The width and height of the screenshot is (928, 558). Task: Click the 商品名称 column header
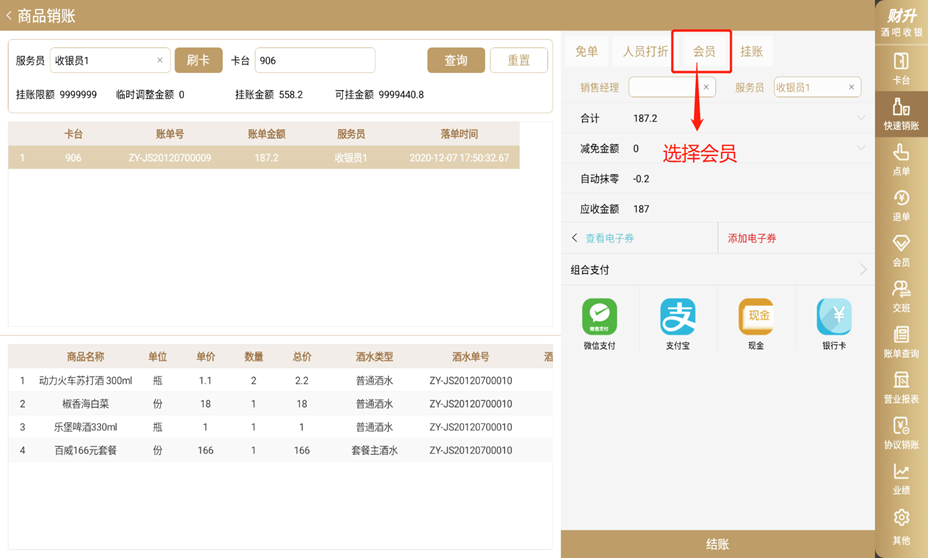(x=85, y=357)
